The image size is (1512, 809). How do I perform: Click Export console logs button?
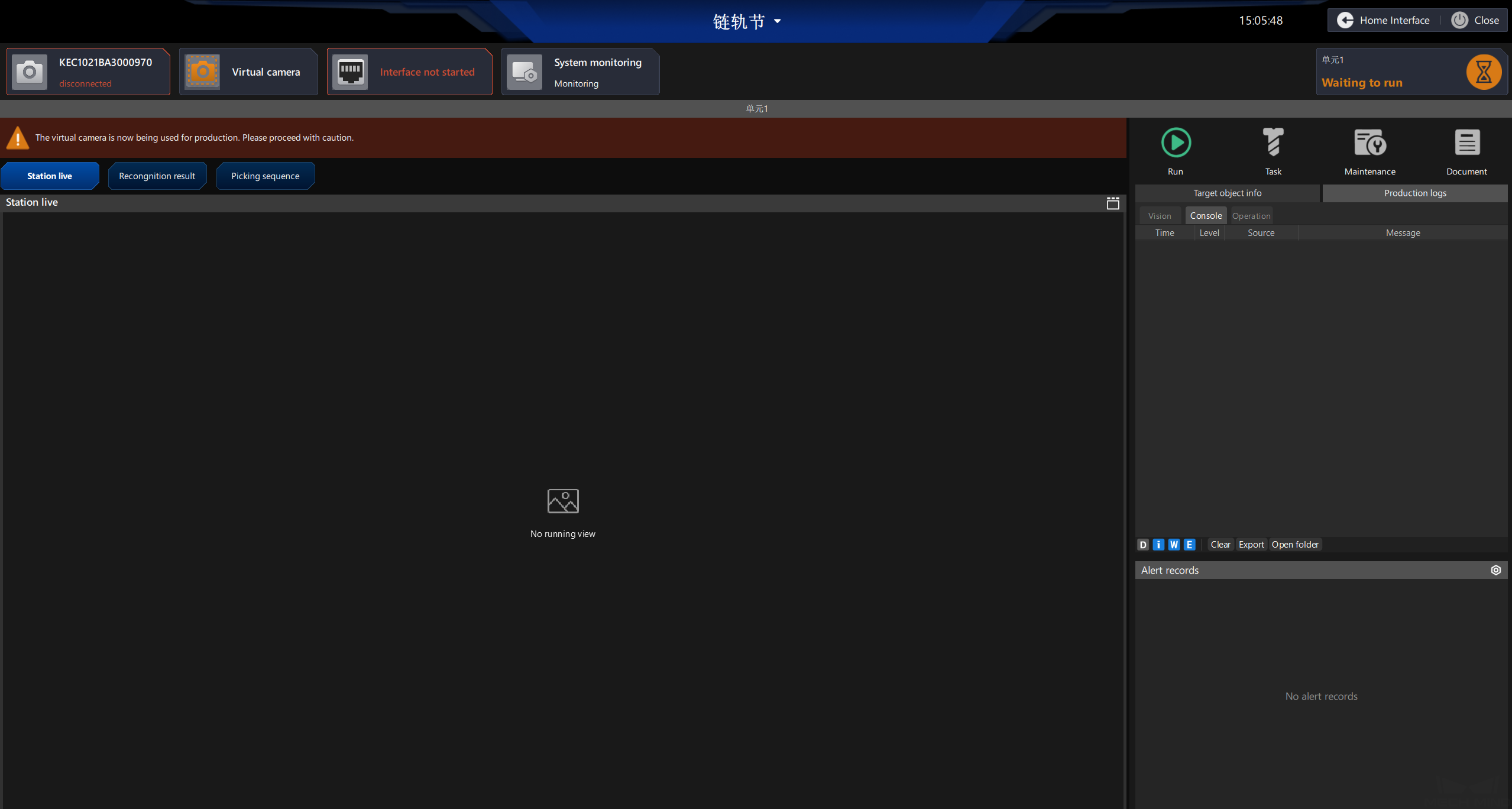(x=1250, y=544)
